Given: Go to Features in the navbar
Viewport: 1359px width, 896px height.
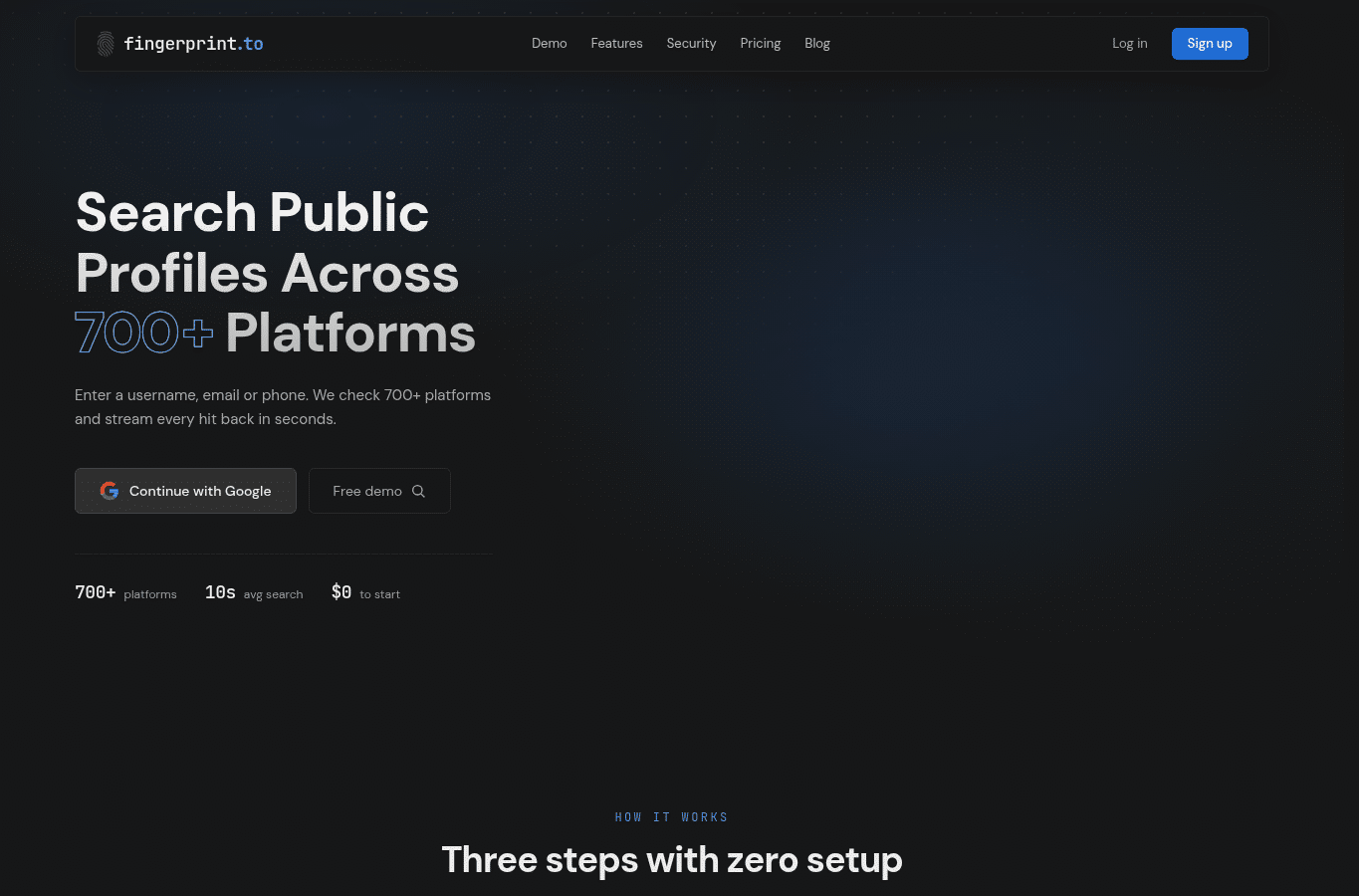Looking at the screenshot, I should (x=616, y=44).
